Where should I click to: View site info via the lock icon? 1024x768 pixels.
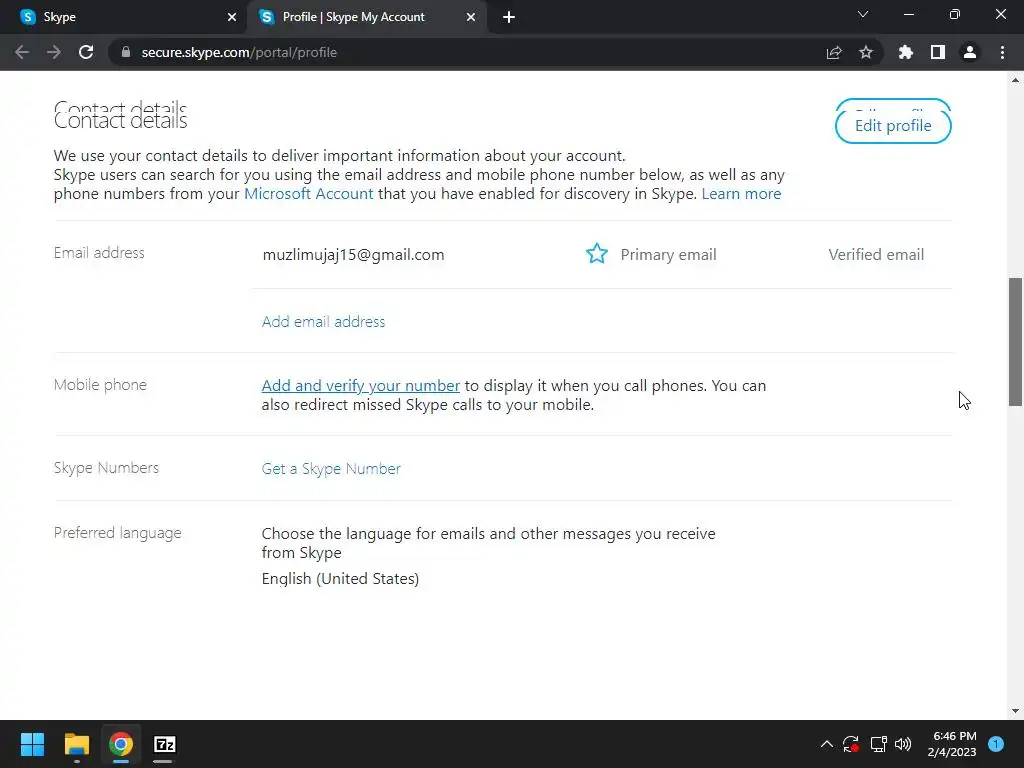coord(126,52)
